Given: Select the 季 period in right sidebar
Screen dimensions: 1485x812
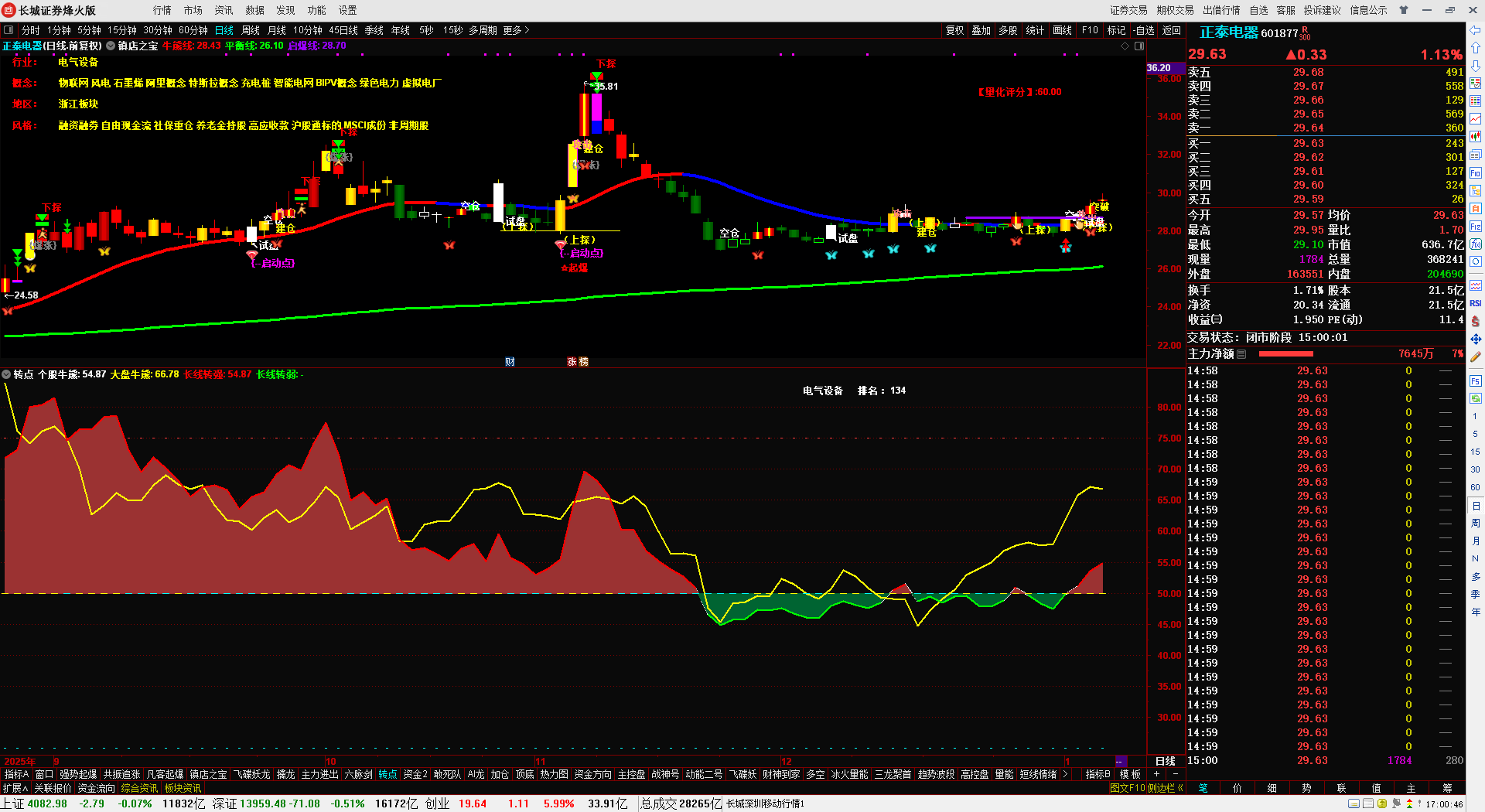Looking at the screenshot, I should point(1476,594).
